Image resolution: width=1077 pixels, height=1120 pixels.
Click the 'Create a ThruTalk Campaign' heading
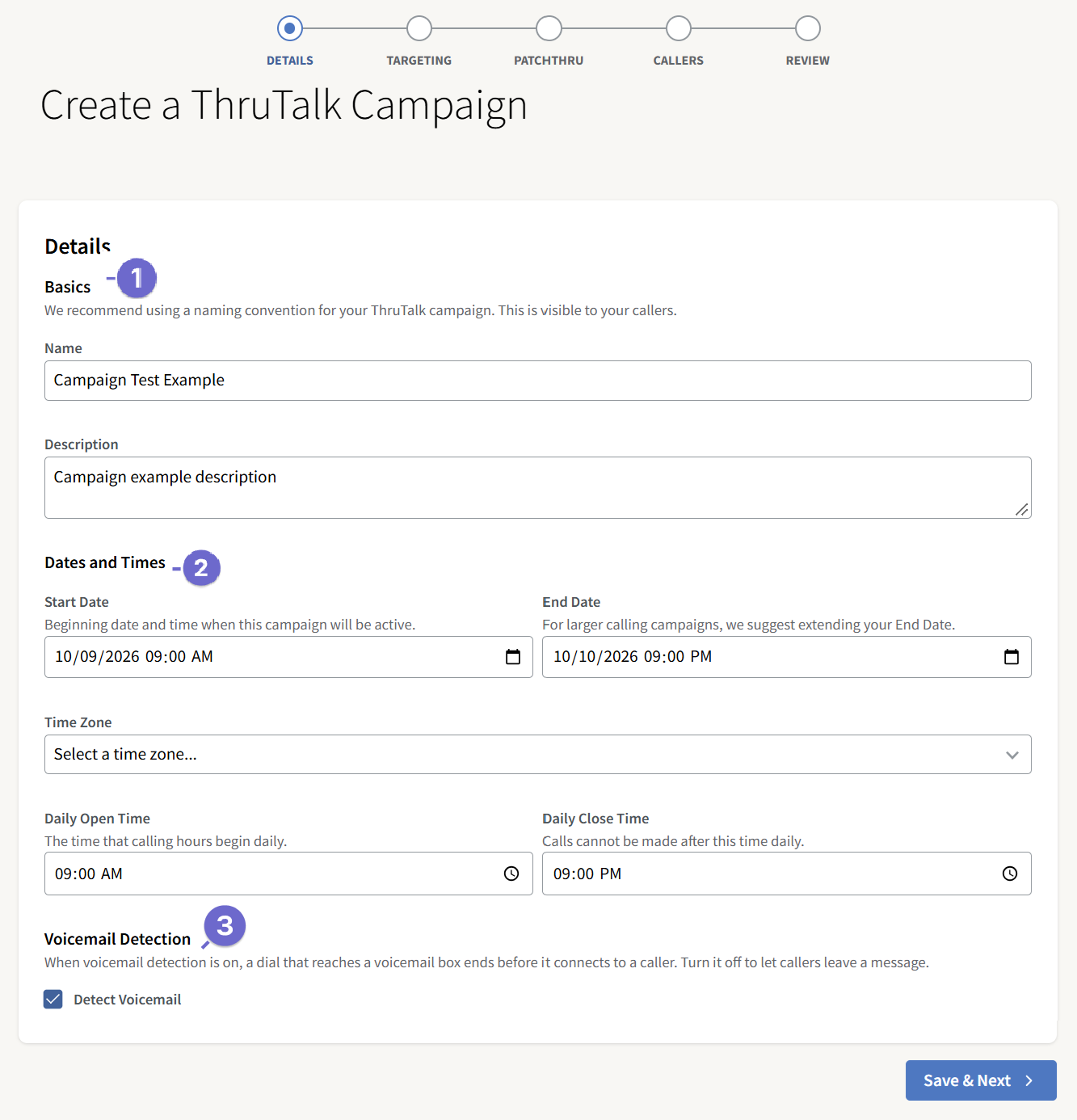click(x=284, y=105)
